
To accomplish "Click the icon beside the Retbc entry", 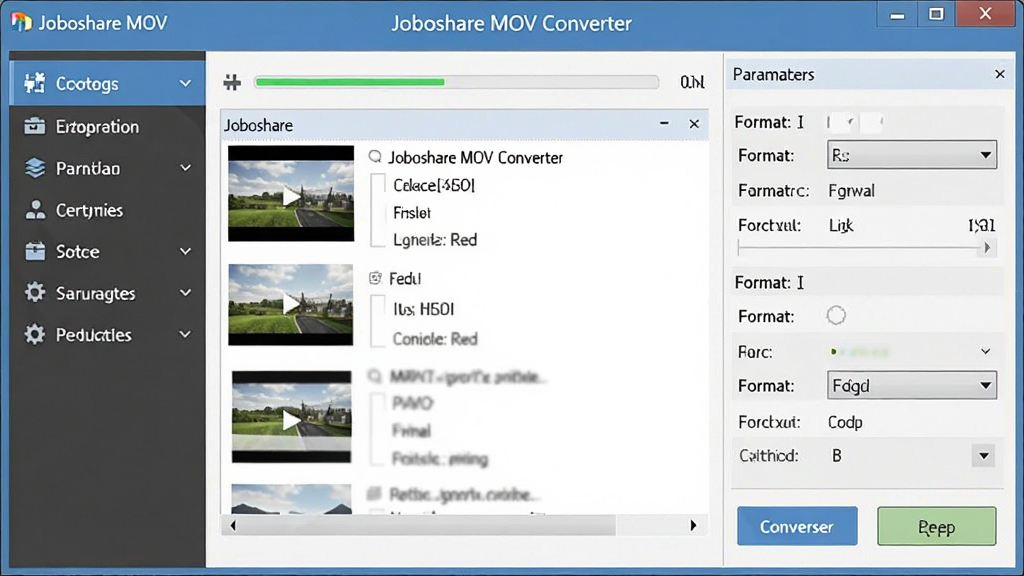I will coord(374,493).
